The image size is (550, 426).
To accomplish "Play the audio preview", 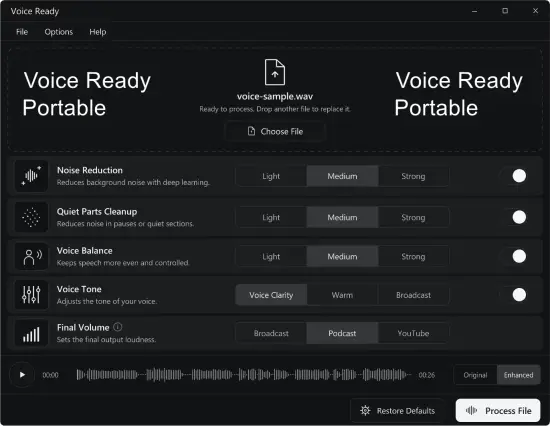I will click(22, 375).
